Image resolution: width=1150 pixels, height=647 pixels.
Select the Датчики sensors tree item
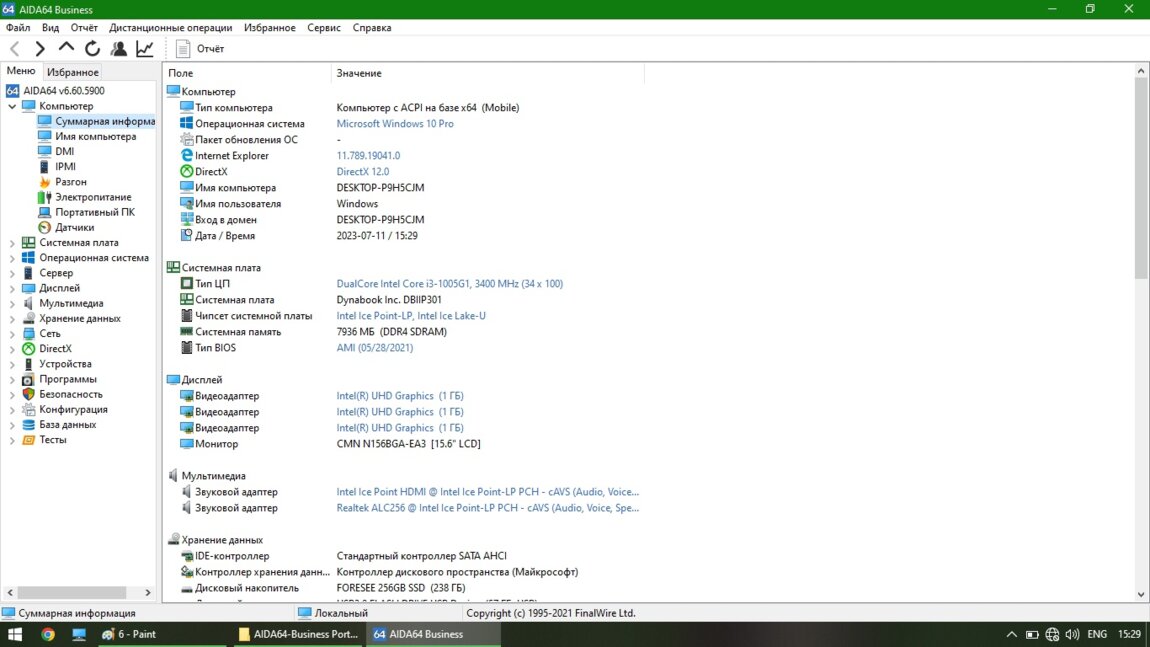(x=74, y=227)
